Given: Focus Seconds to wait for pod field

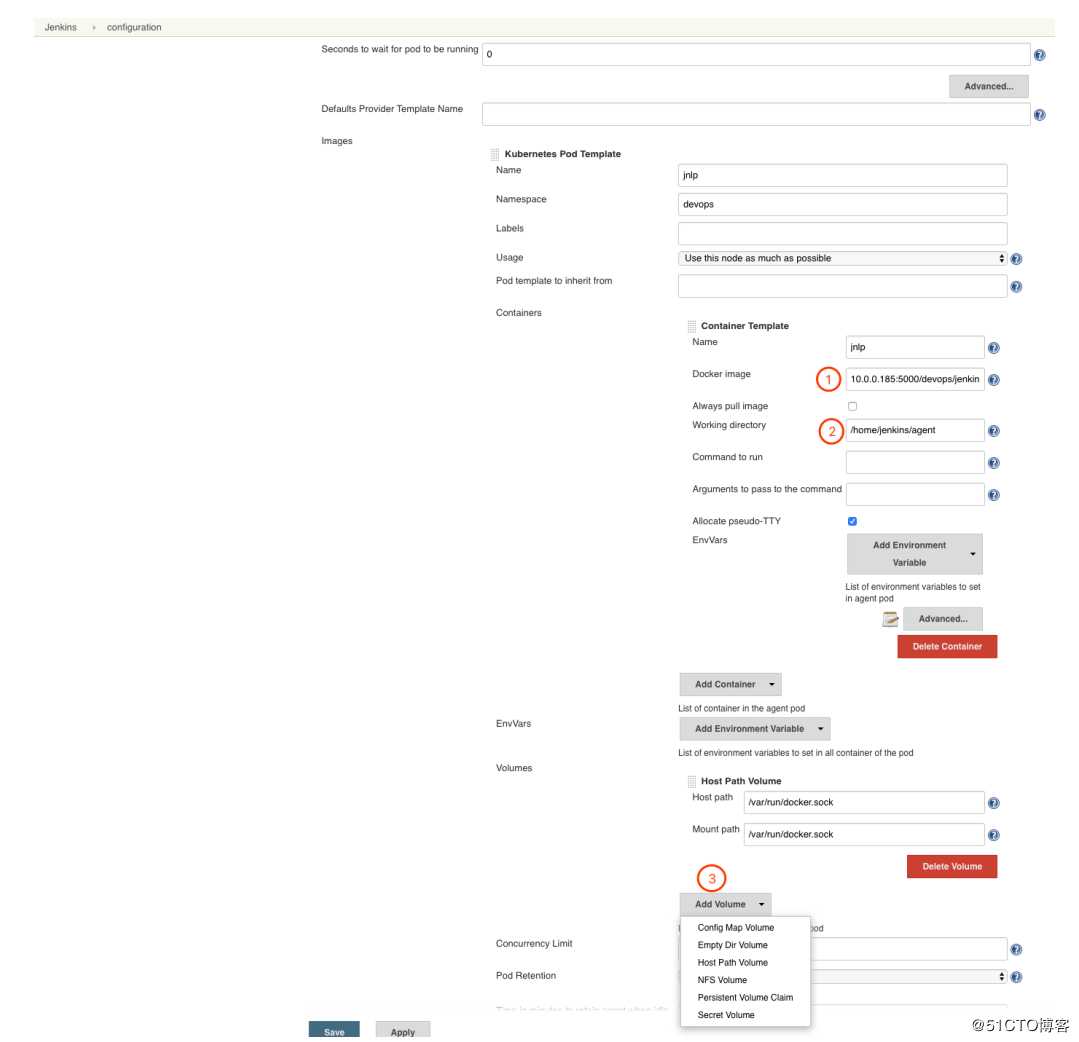Looking at the screenshot, I should 756,54.
